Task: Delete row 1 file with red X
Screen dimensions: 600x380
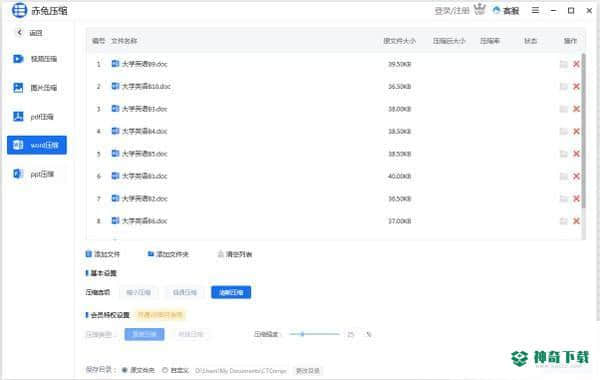Action: click(x=576, y=64)
